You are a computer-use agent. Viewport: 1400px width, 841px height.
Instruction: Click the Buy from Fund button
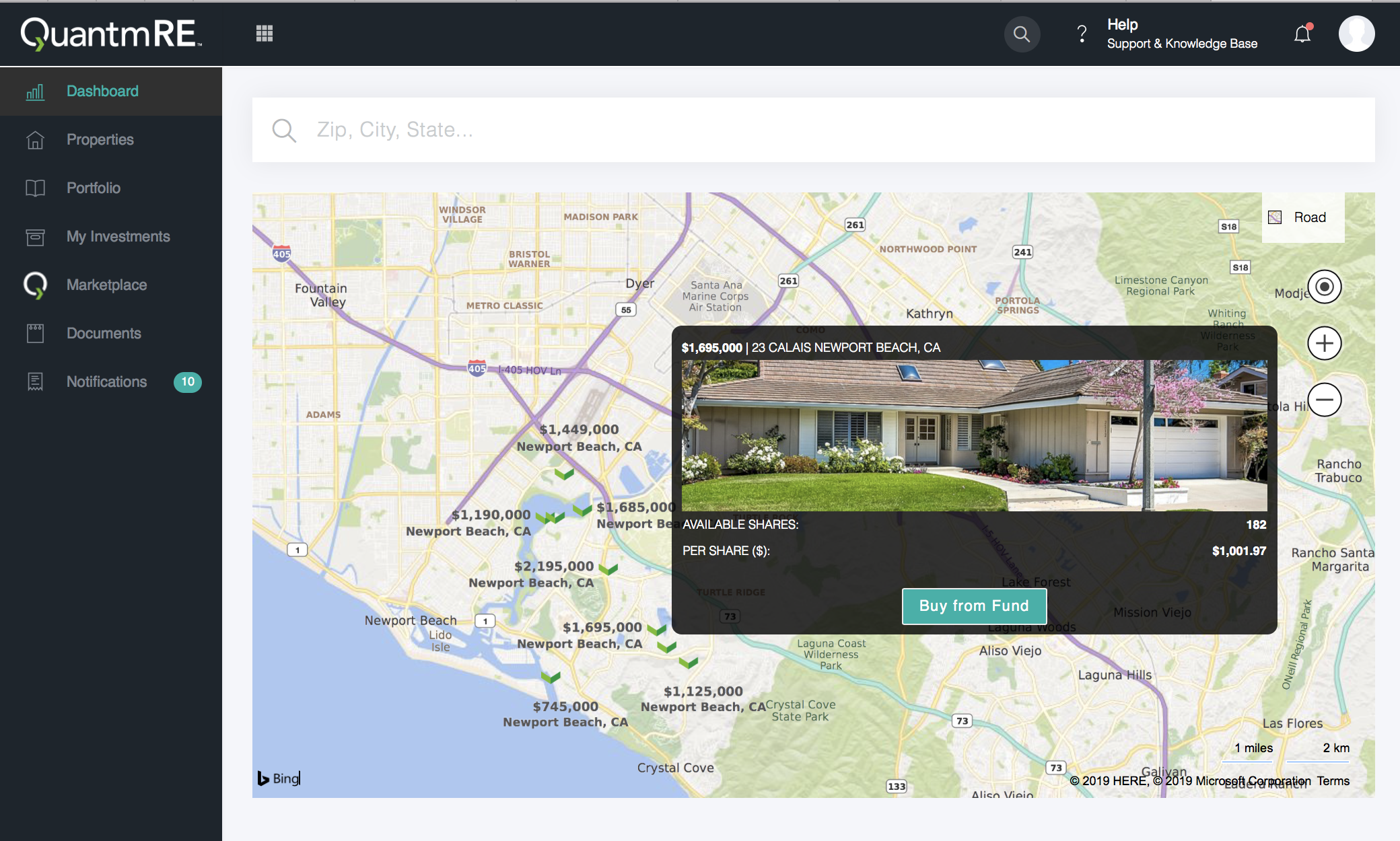tap(974, 606)
